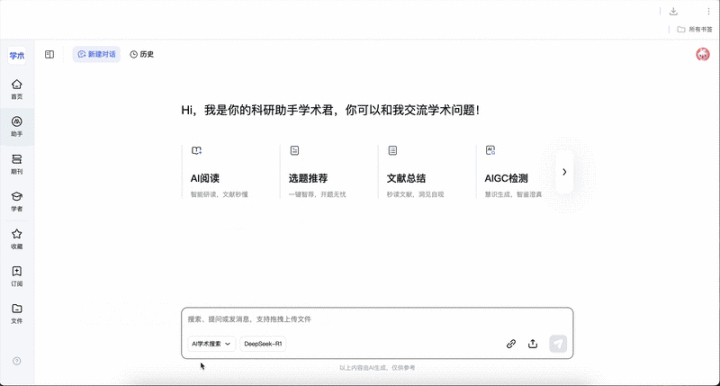Image resolution: width=720 pixels, height=386 pixels.
Task: Click the 学术 logo in sidebar
Action: pos(17,56)
